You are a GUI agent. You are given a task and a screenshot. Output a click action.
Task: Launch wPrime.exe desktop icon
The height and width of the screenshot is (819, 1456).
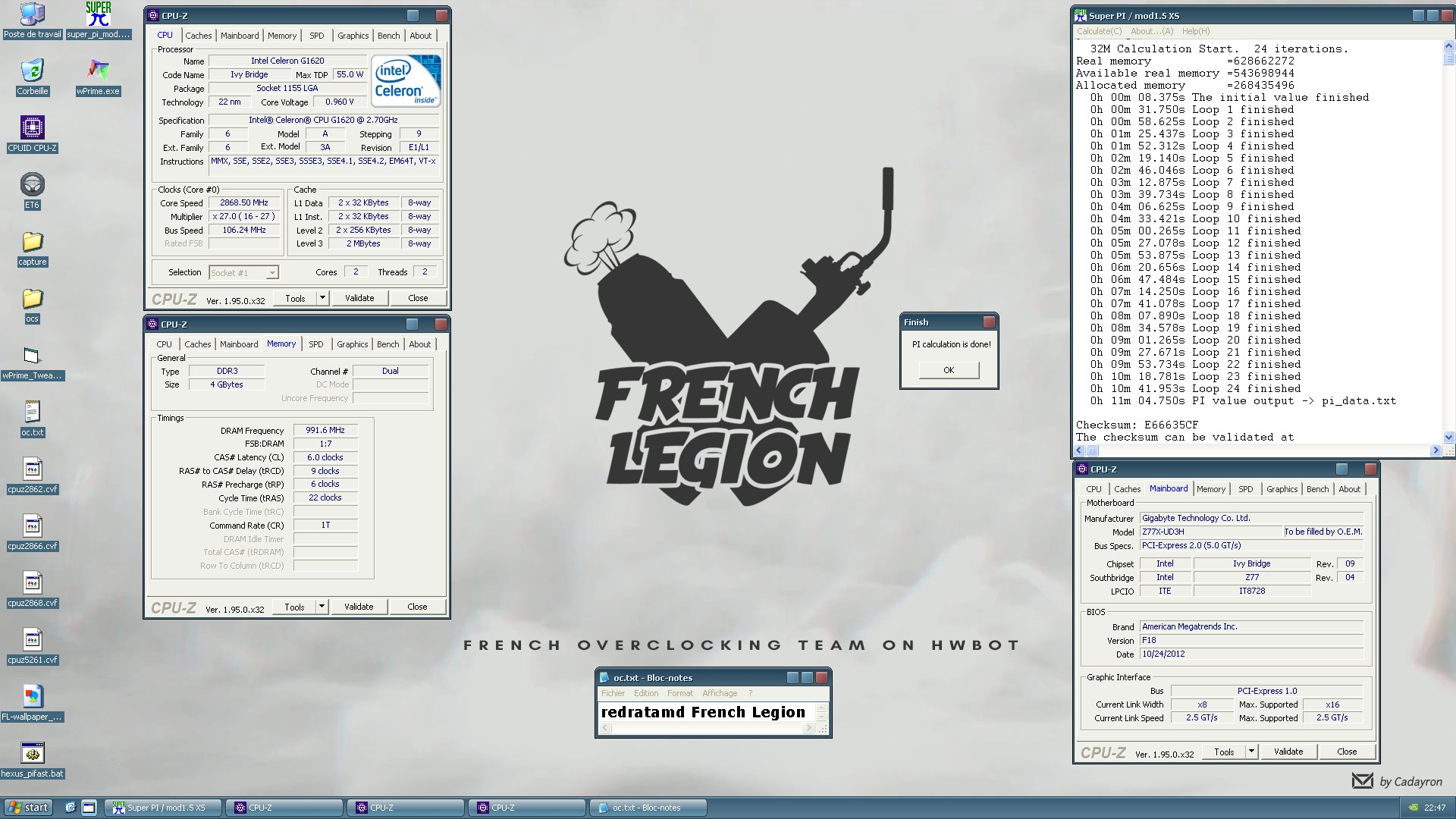98,77
